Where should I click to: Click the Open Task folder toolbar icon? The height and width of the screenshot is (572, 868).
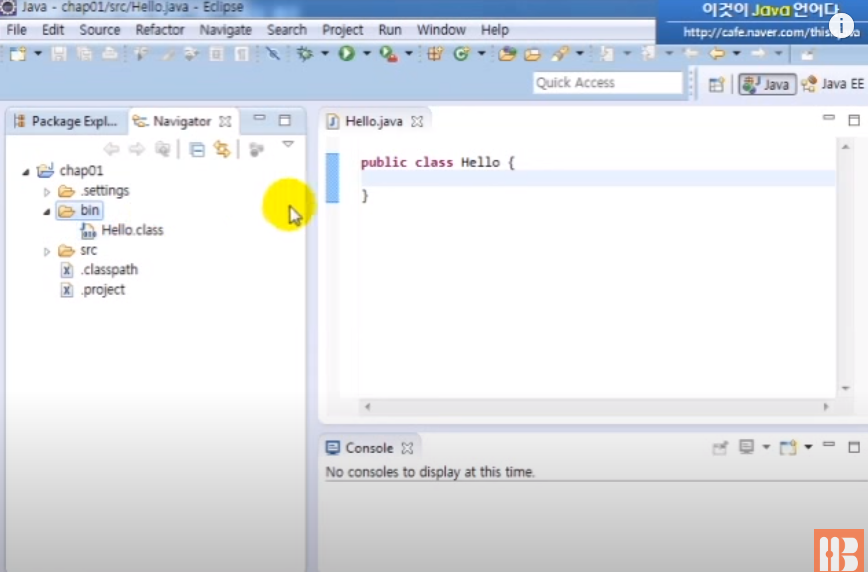tap(533, 54)
